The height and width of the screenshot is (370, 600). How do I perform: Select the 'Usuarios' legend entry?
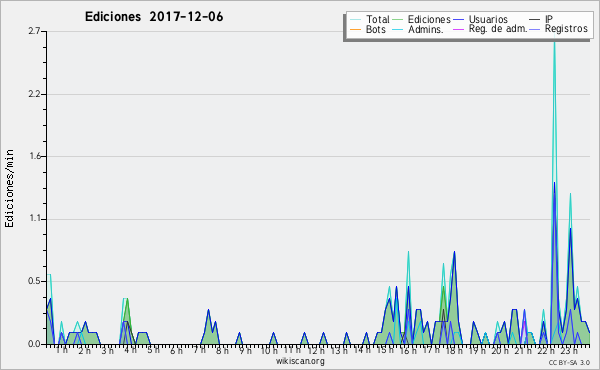pyautogui.click(x=480, y=19)
